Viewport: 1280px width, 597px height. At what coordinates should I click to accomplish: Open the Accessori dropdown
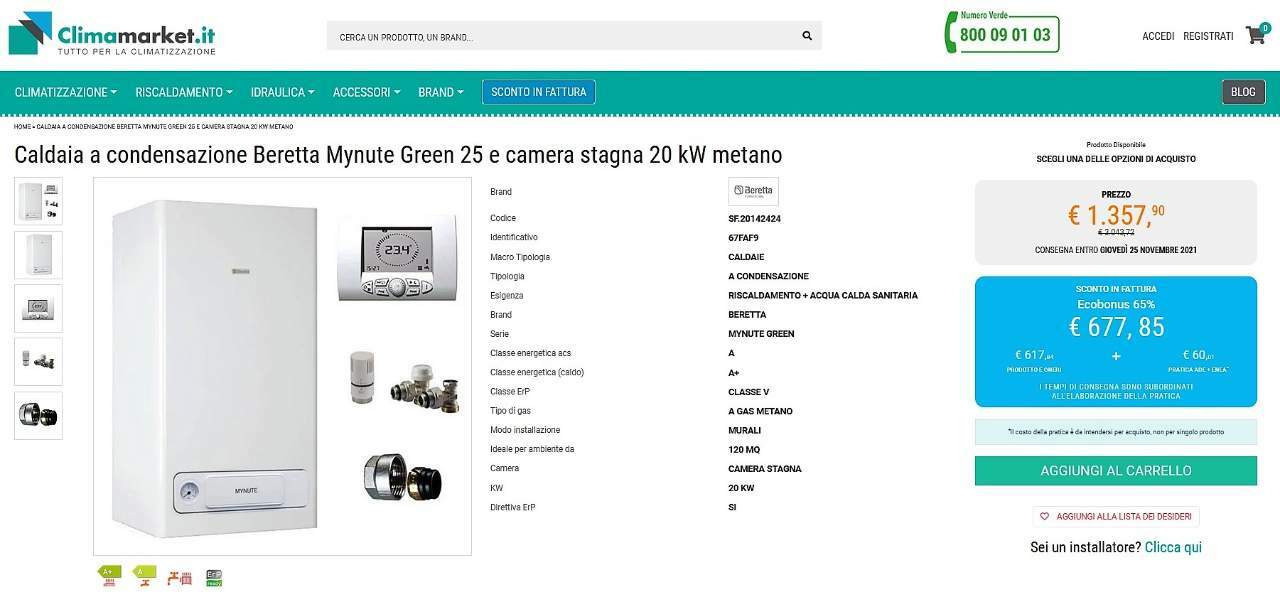(366, 92)
